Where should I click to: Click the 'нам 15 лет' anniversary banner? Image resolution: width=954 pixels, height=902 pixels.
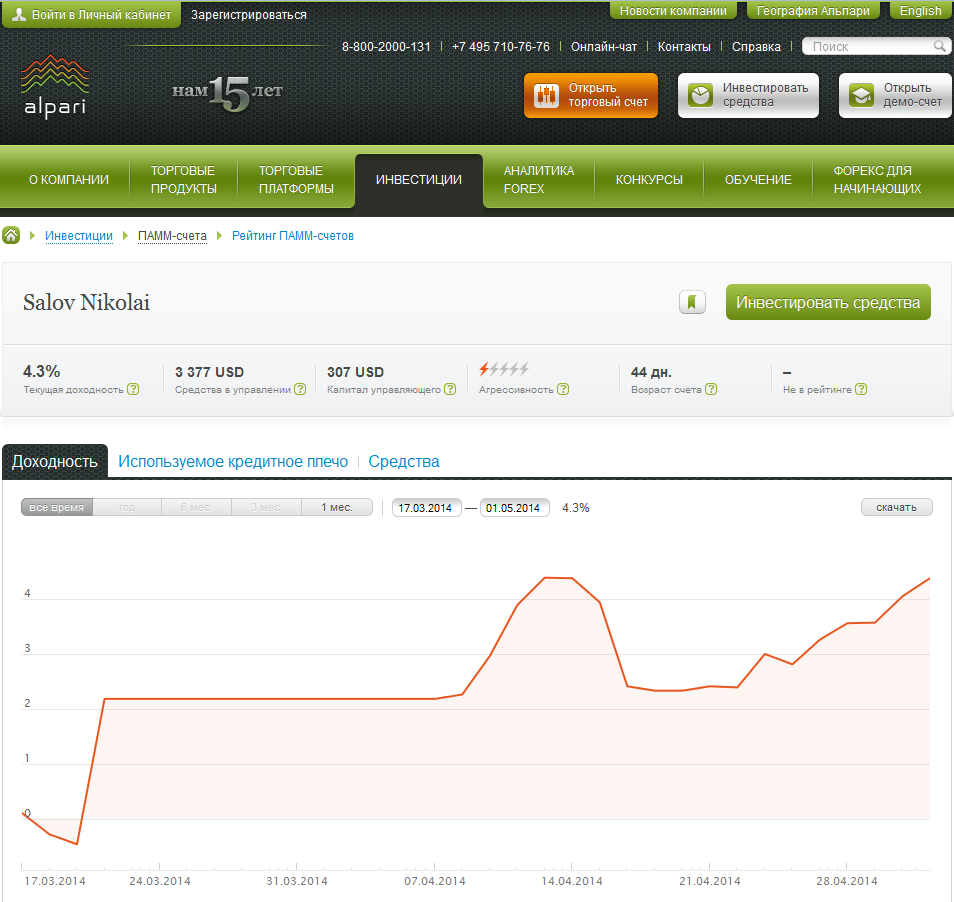[228, 93]
